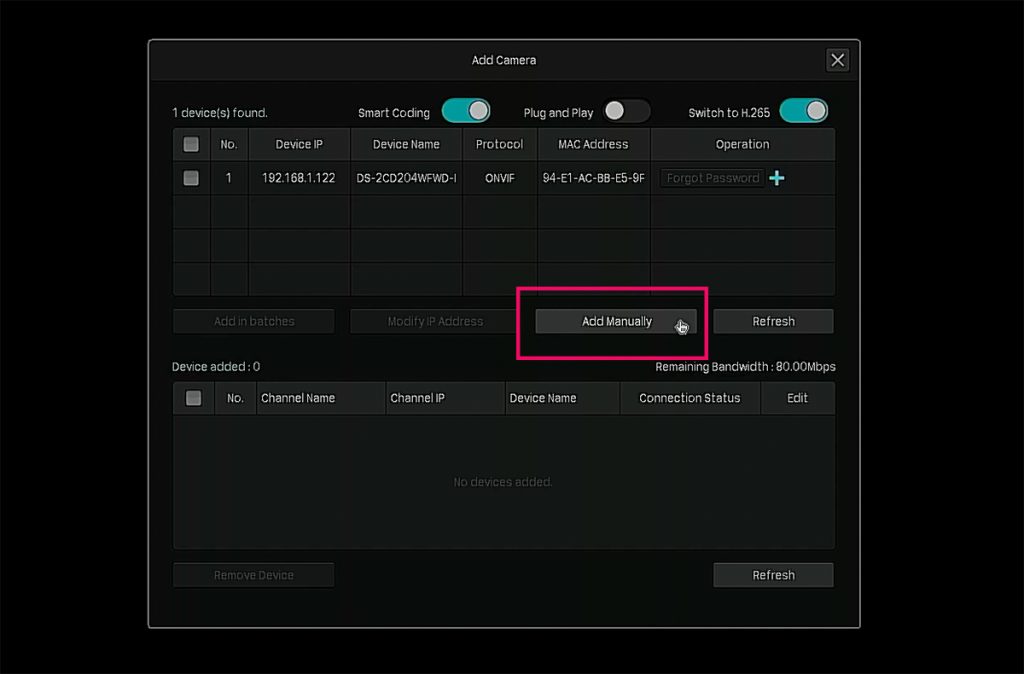1024x674 pixels.
Task: Click the Protocol column header
Action: pyautogui.click(x=499, y=144)
